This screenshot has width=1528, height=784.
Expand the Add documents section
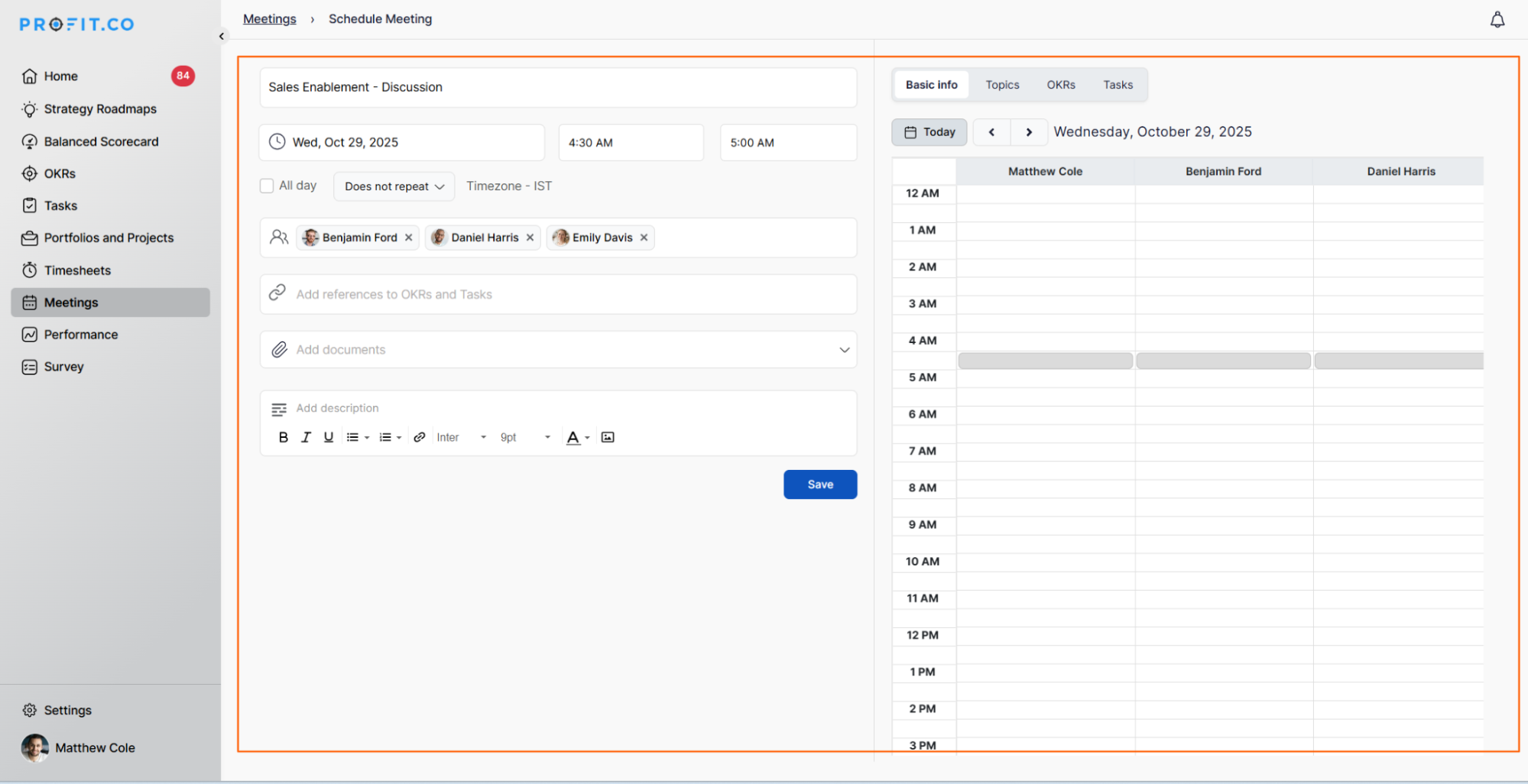pyautogui.click(x=844, y=350)
